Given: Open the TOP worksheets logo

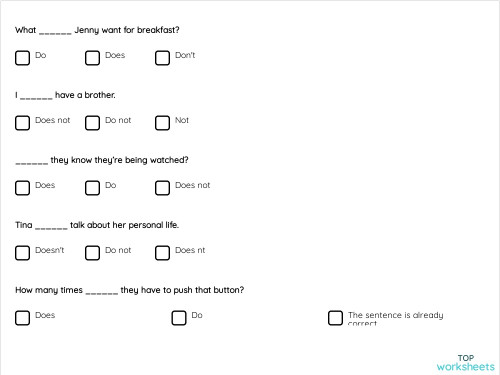Looking at the screenshot, I should 466,363.
